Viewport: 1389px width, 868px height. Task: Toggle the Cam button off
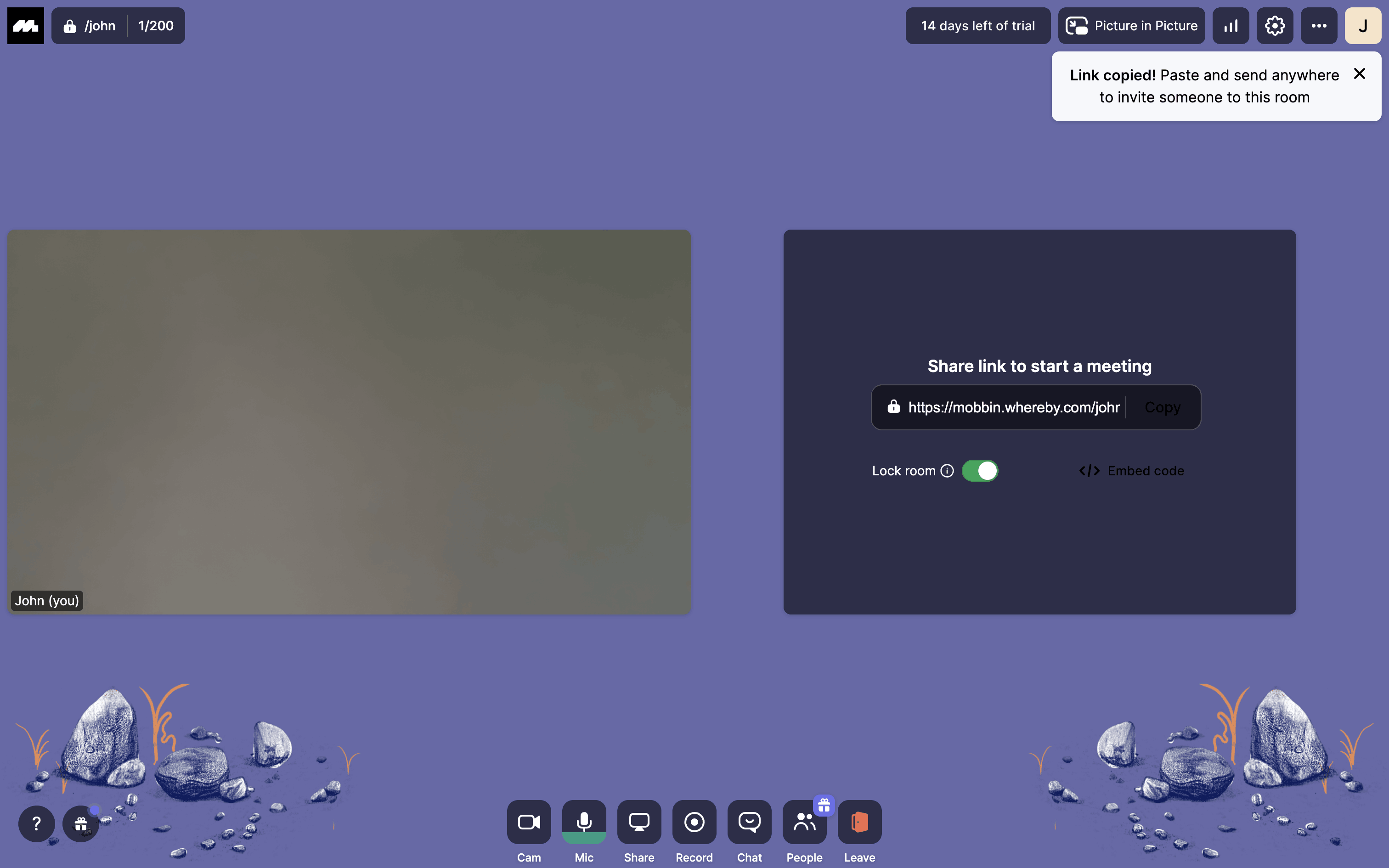coord(529,822)
